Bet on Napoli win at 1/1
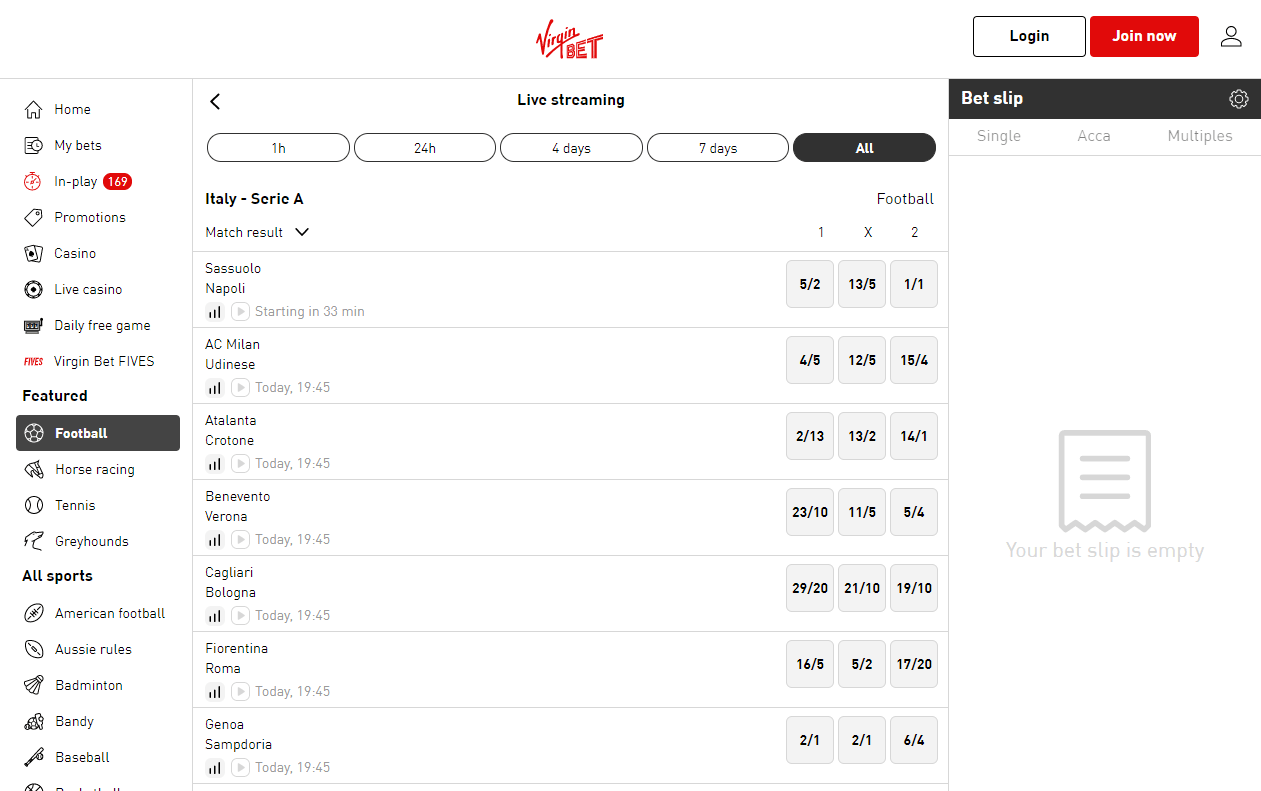The image size is (1261, 791). click(913, 284)
